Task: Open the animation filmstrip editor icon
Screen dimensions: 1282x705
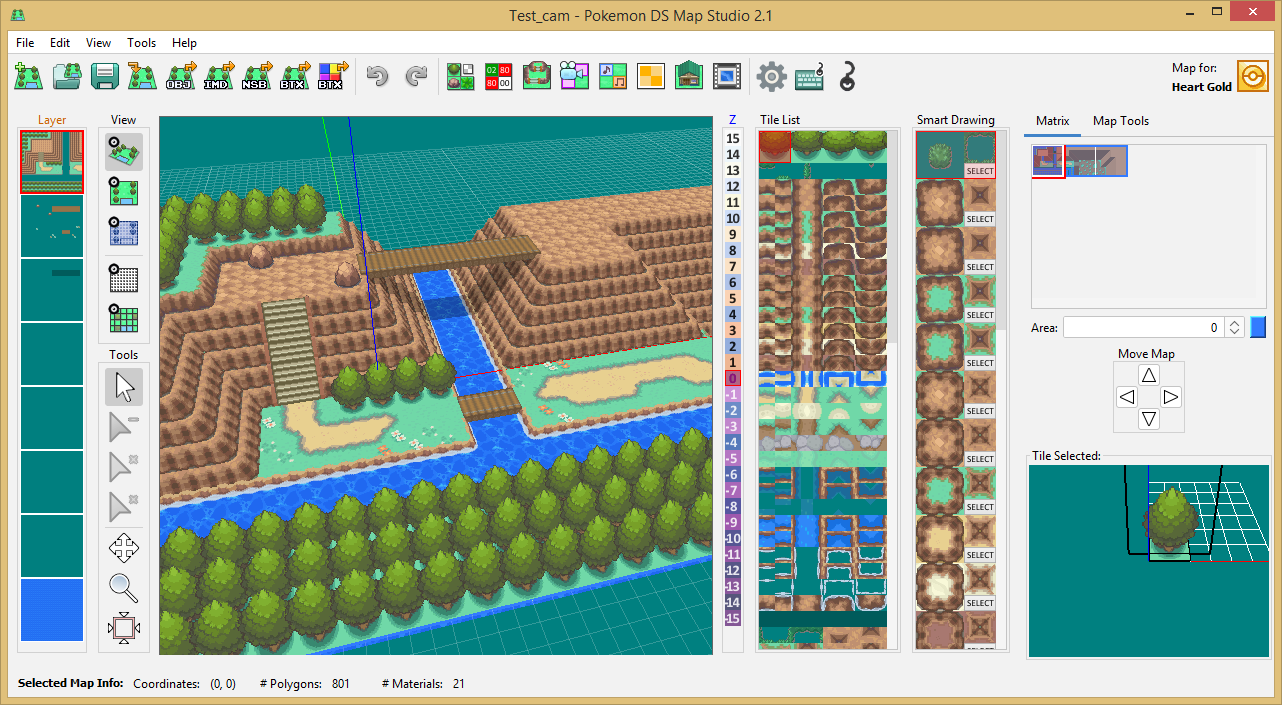Action: tap(727, 76)
